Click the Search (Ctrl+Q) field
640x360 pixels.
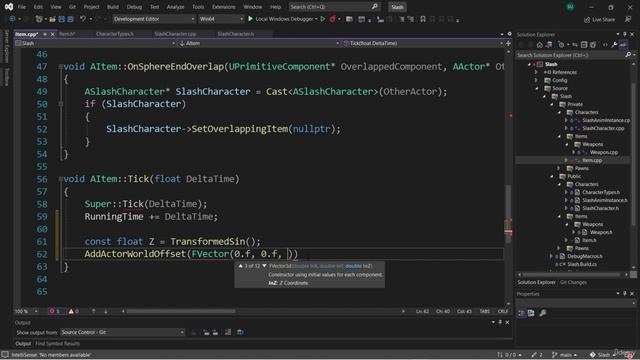click(x=334, y=7)
